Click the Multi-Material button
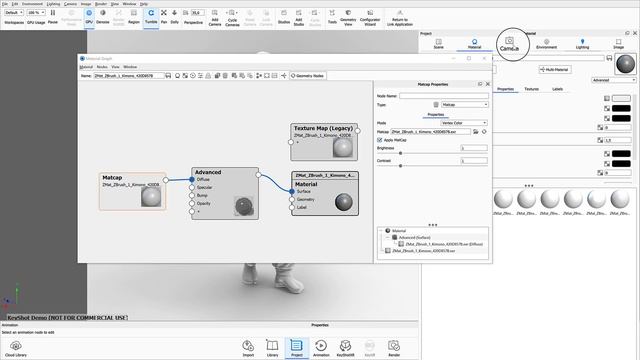 coord(555,70)
